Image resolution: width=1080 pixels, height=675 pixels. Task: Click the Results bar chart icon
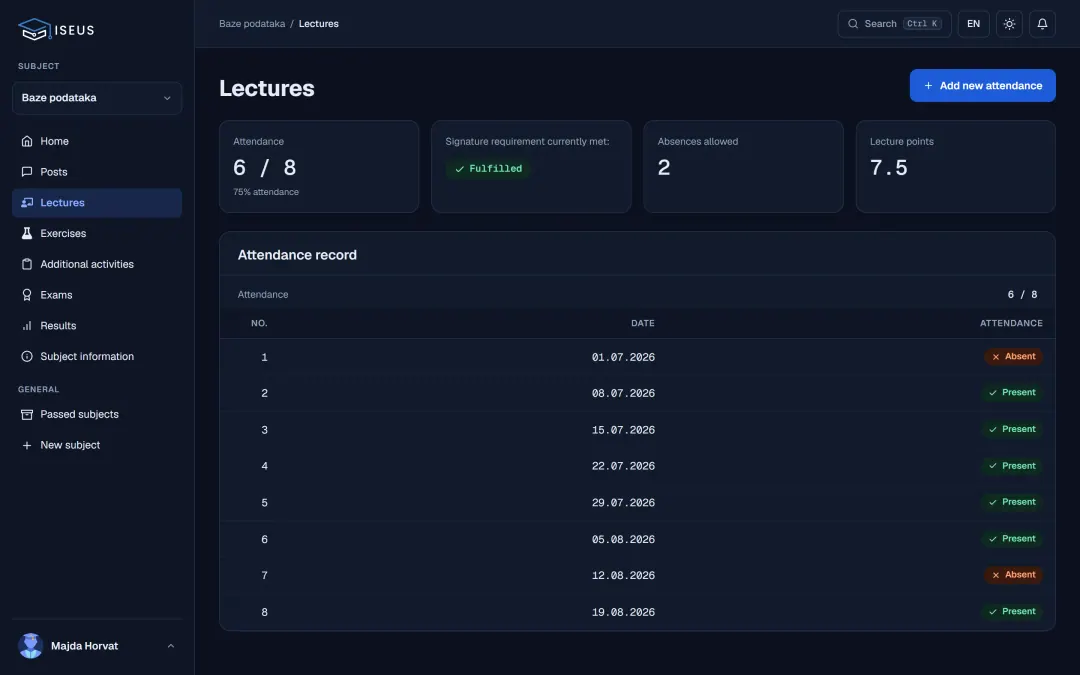[27, 326]
